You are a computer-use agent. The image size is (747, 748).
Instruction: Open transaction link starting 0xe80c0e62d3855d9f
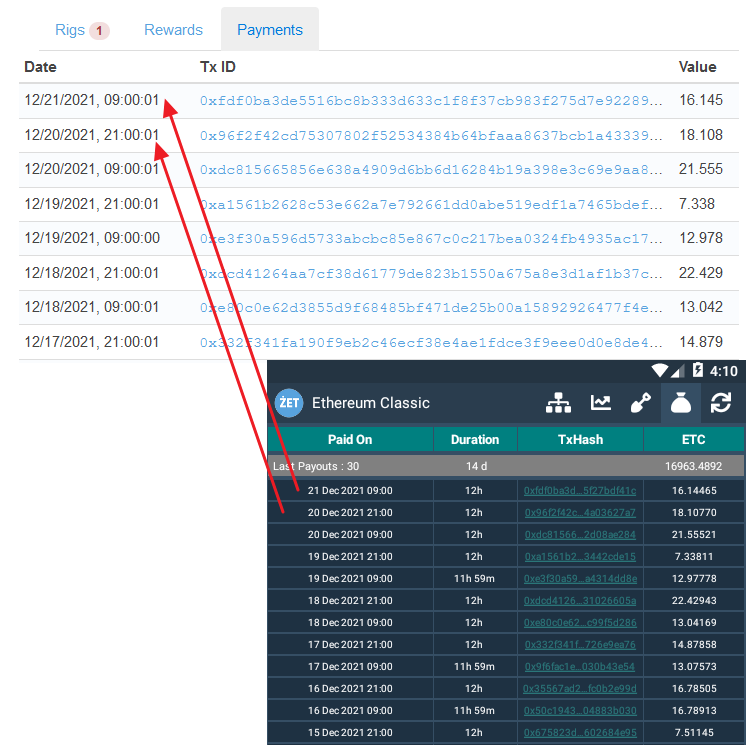(431, 308)
